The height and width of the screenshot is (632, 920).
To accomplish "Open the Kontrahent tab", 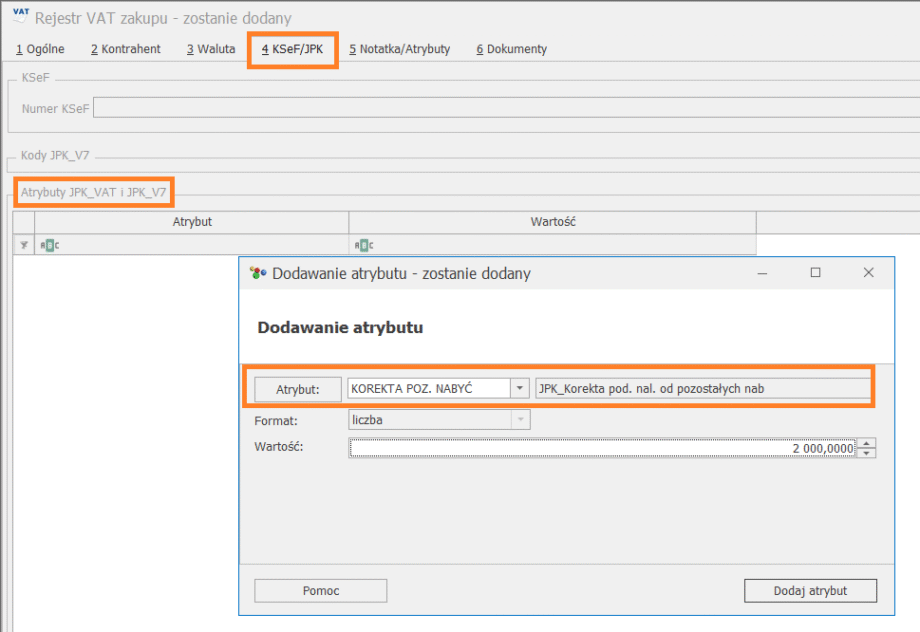I will pyautogui.click(x=125, y=49).
